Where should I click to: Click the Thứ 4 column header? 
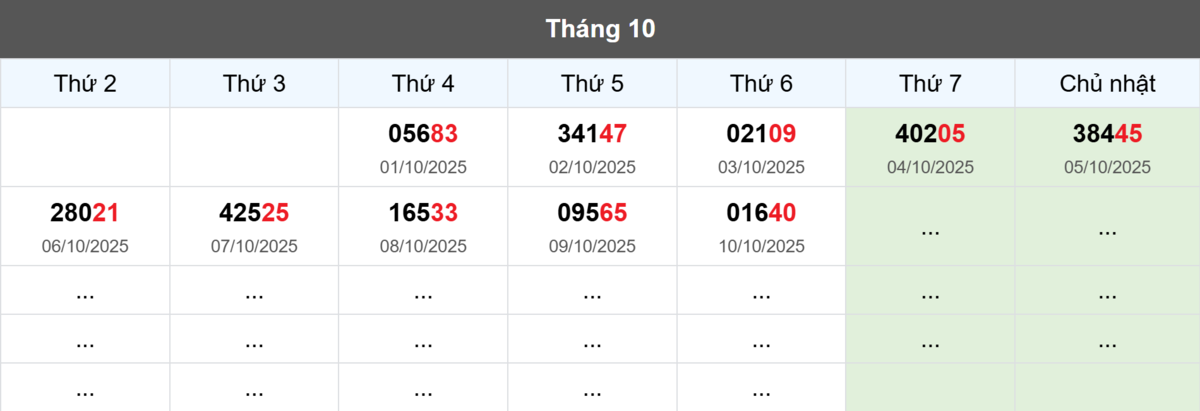pyautogui.click(x=423, y=84)
